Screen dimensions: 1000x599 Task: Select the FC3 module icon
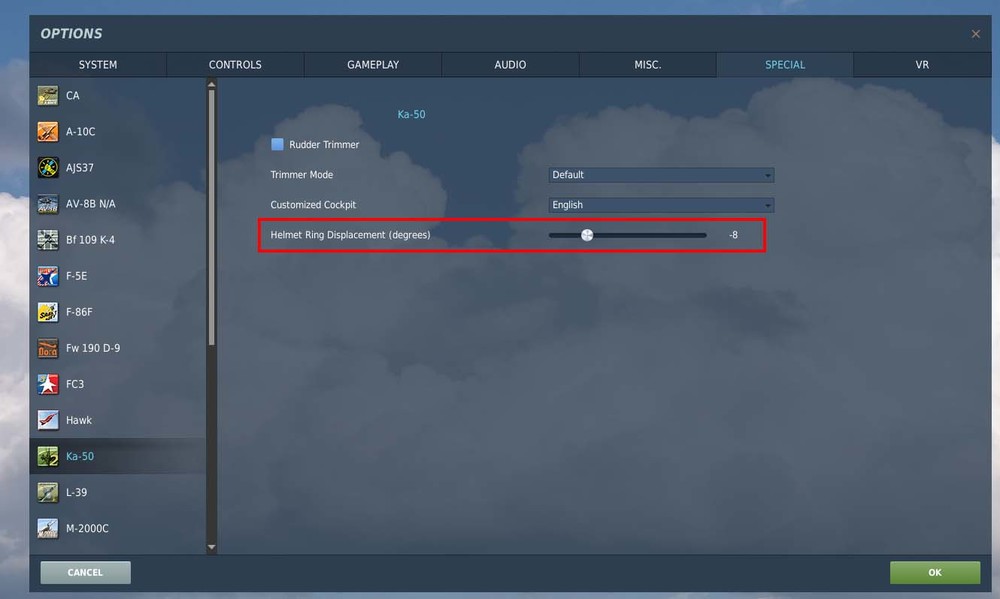tap(48, 384)
